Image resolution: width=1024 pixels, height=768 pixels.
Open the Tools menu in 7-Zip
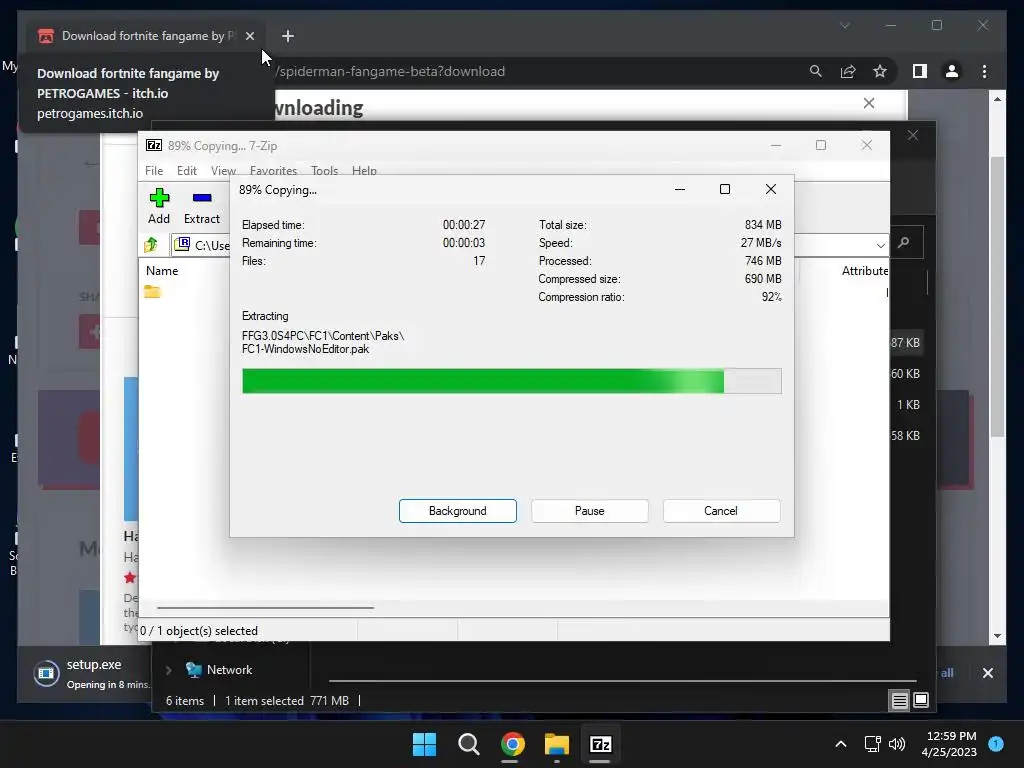(x=325, y=170)
